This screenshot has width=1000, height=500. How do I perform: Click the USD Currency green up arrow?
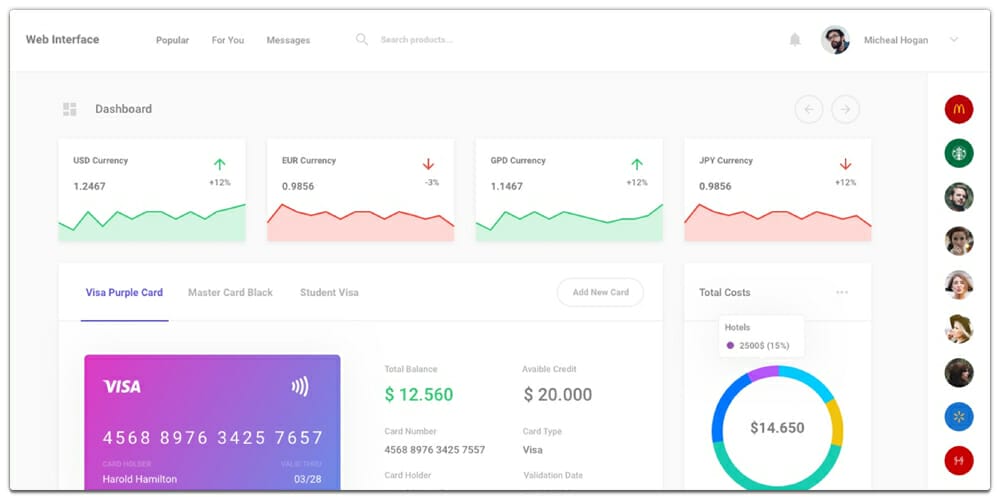click(x=219, y=165)
